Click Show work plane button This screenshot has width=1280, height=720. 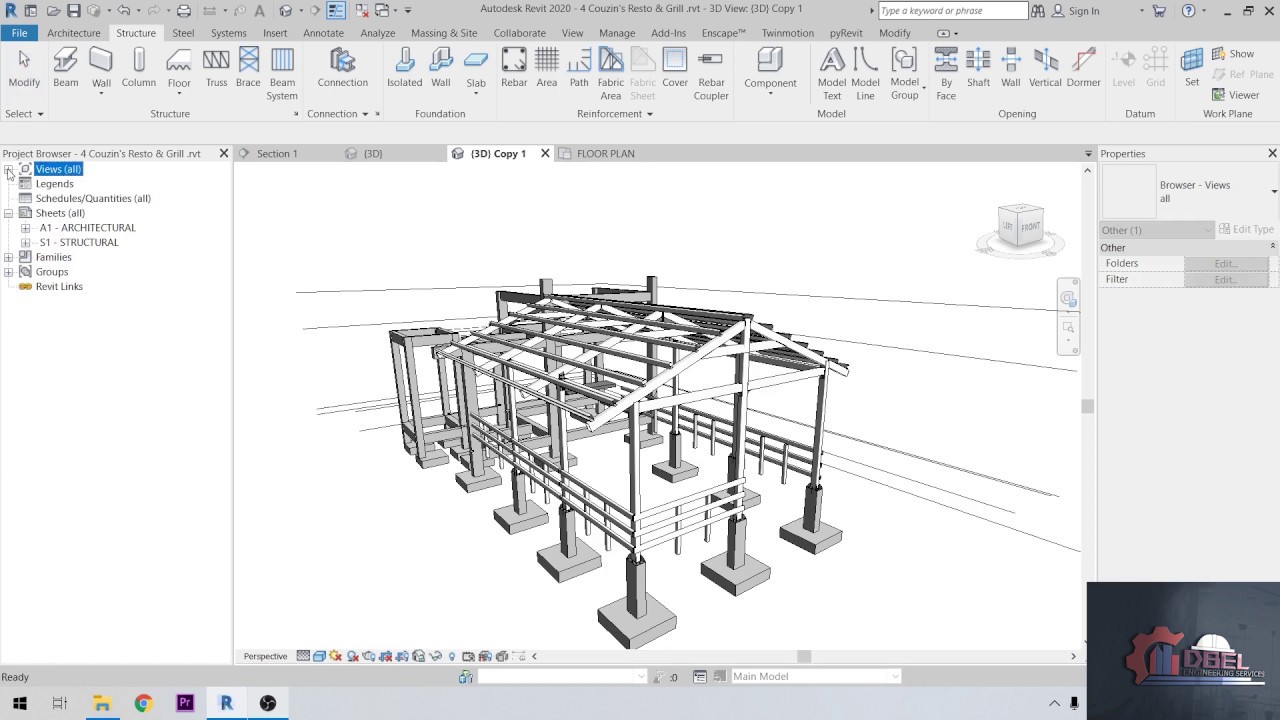[1233, 54]
